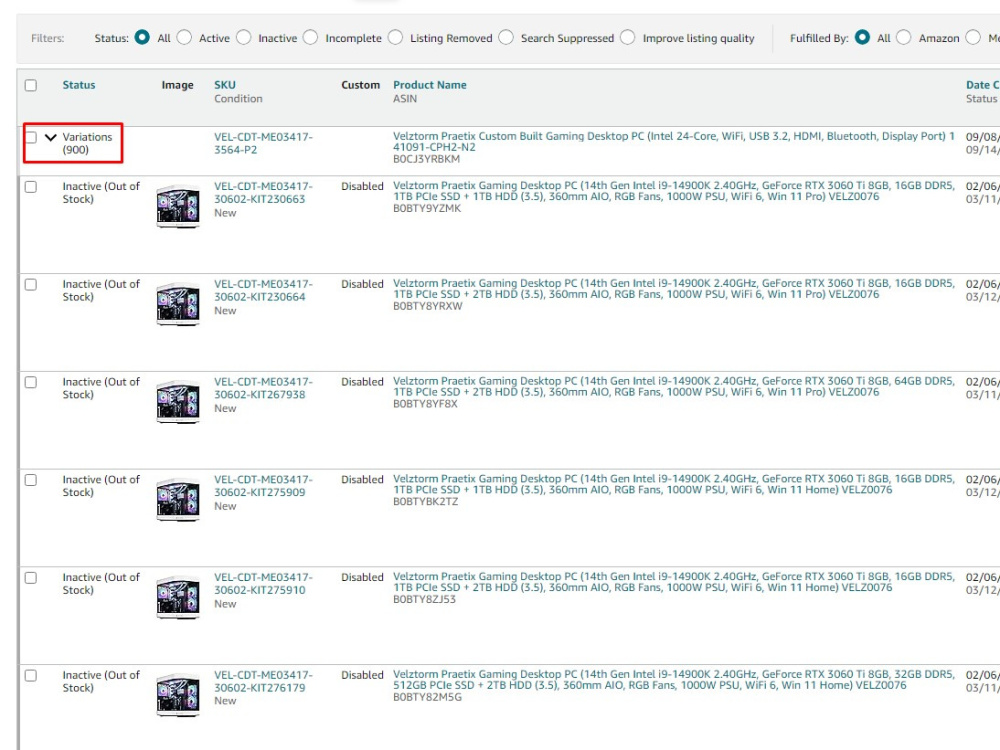Select the All status radio button
Screen dimensions: 1000x750
tap(142, 38)
